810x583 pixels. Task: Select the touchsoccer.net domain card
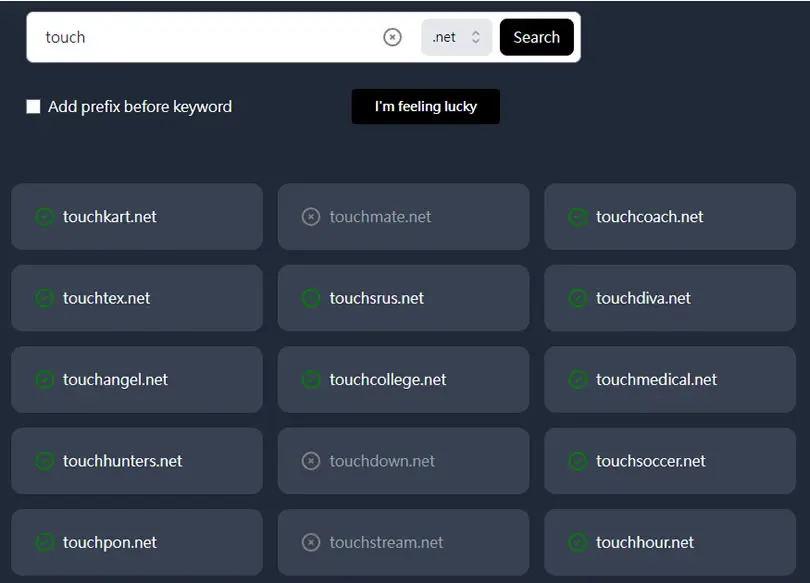coord(670,461)
